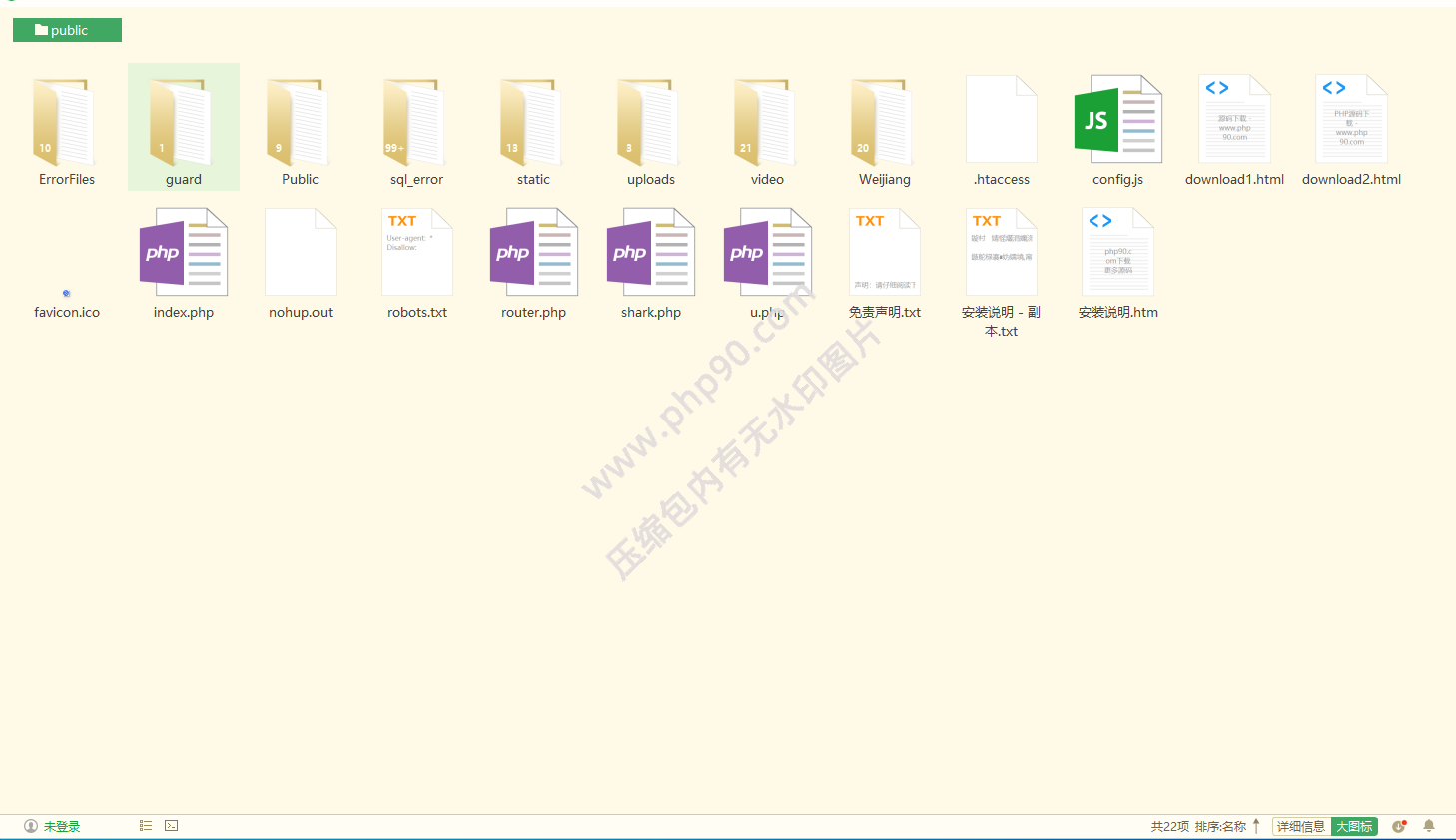
Task: Switch to 详细信息 detail view
Action: point(1301,826)
